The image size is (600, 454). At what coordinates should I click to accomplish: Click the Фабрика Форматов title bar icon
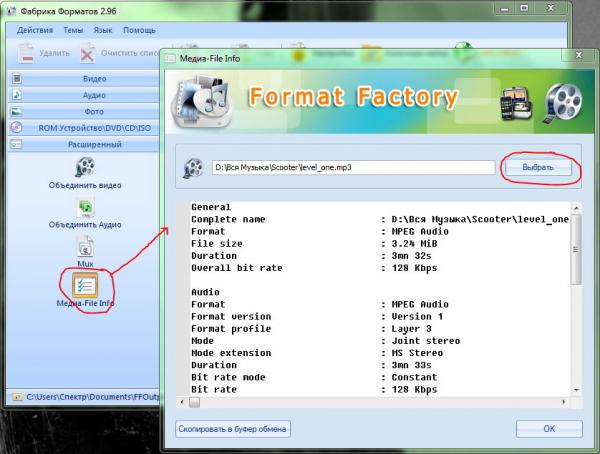point(11,11)
